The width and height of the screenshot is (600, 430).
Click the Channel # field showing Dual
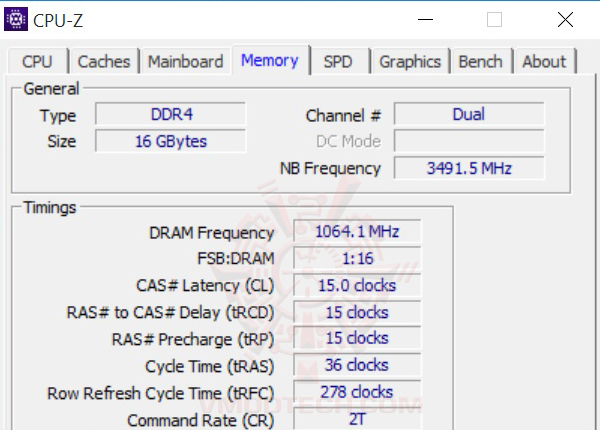[469, 114]
